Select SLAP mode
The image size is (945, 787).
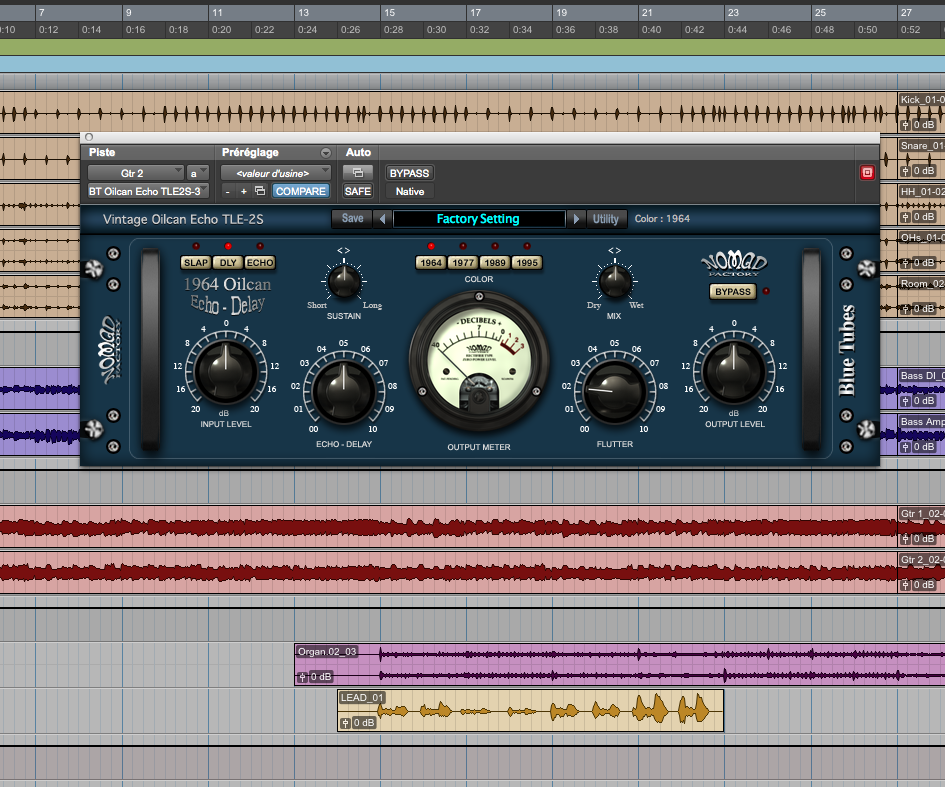[196, 263]
